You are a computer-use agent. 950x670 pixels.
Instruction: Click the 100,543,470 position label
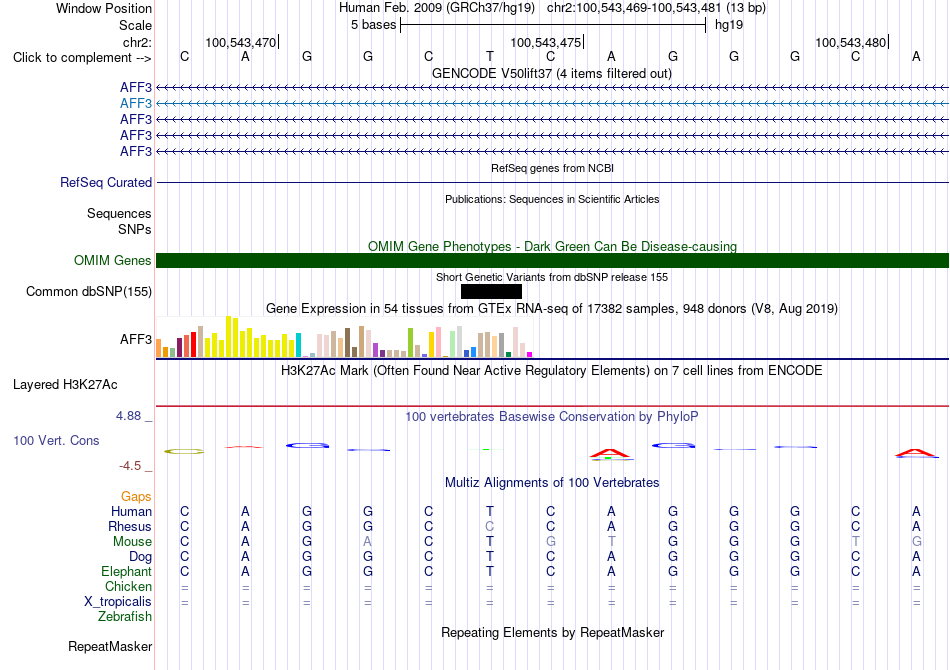coord(241,42)
